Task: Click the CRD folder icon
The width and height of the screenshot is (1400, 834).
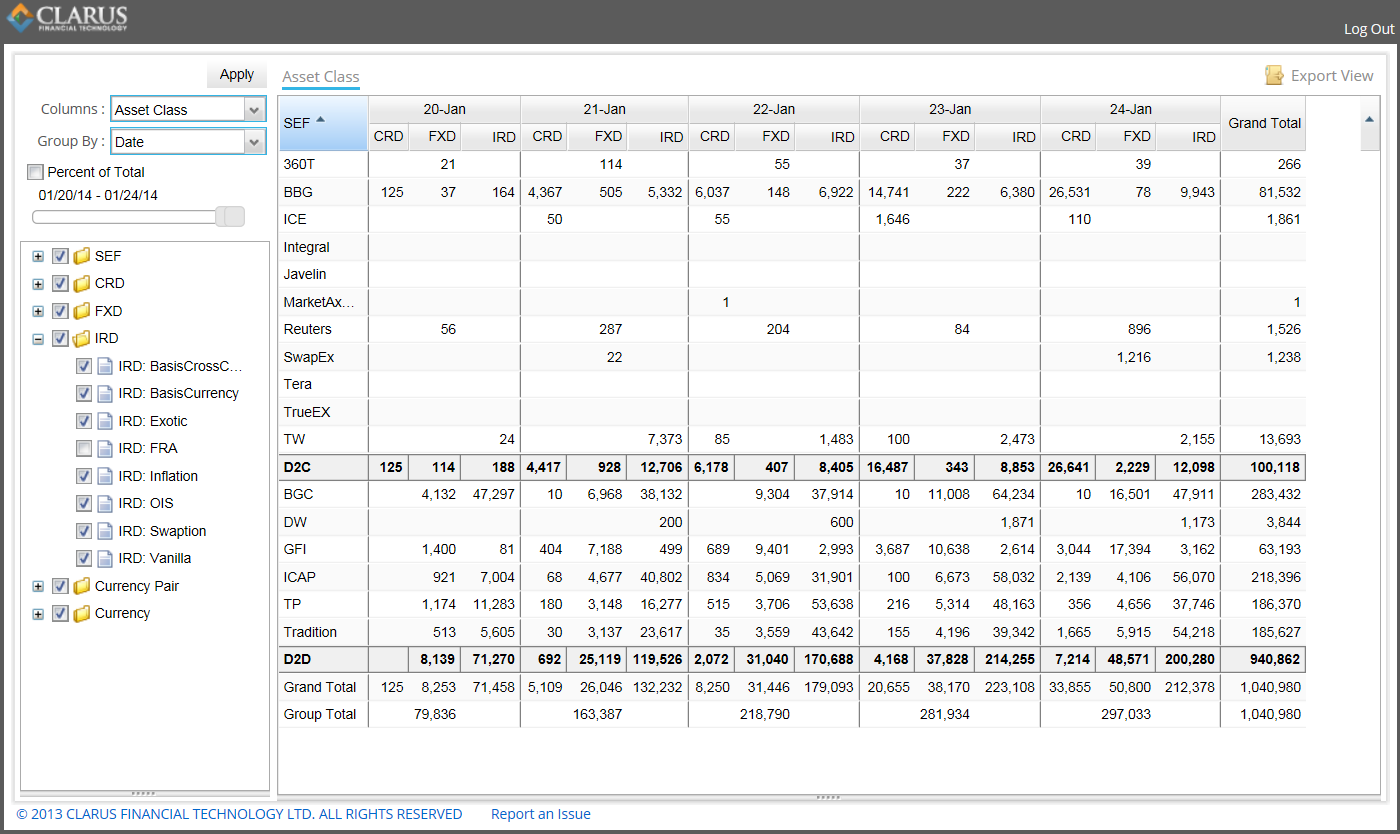Action: pos(82,283)
